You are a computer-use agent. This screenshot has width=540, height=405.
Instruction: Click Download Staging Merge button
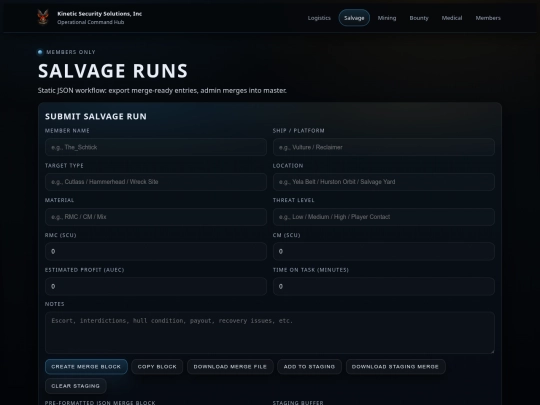click(395, 367)
